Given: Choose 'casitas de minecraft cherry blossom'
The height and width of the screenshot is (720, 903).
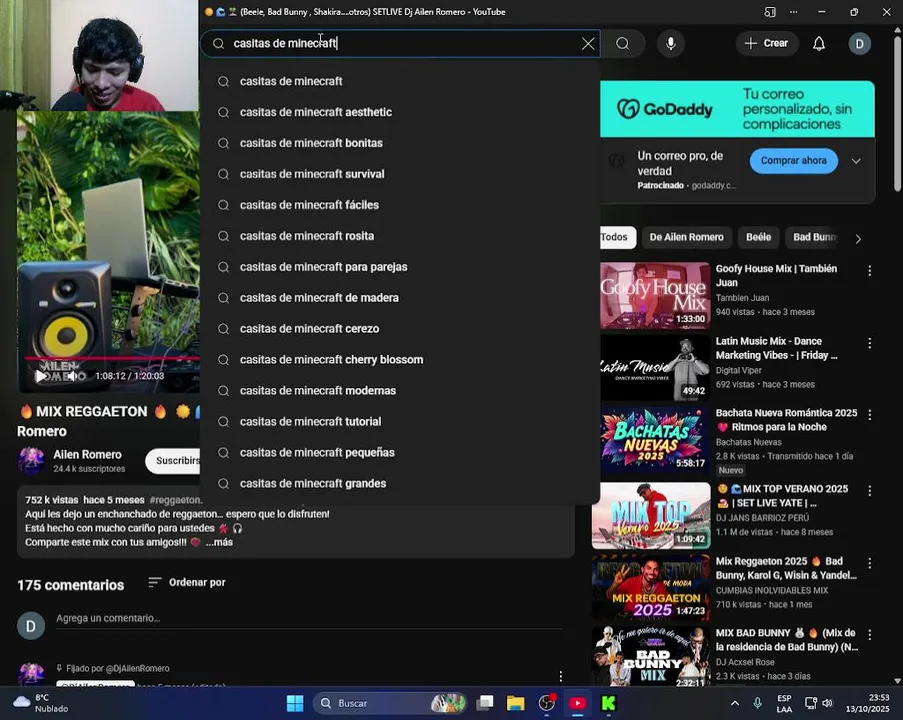Looking at the screenshot, I should [x=400, y=359].
